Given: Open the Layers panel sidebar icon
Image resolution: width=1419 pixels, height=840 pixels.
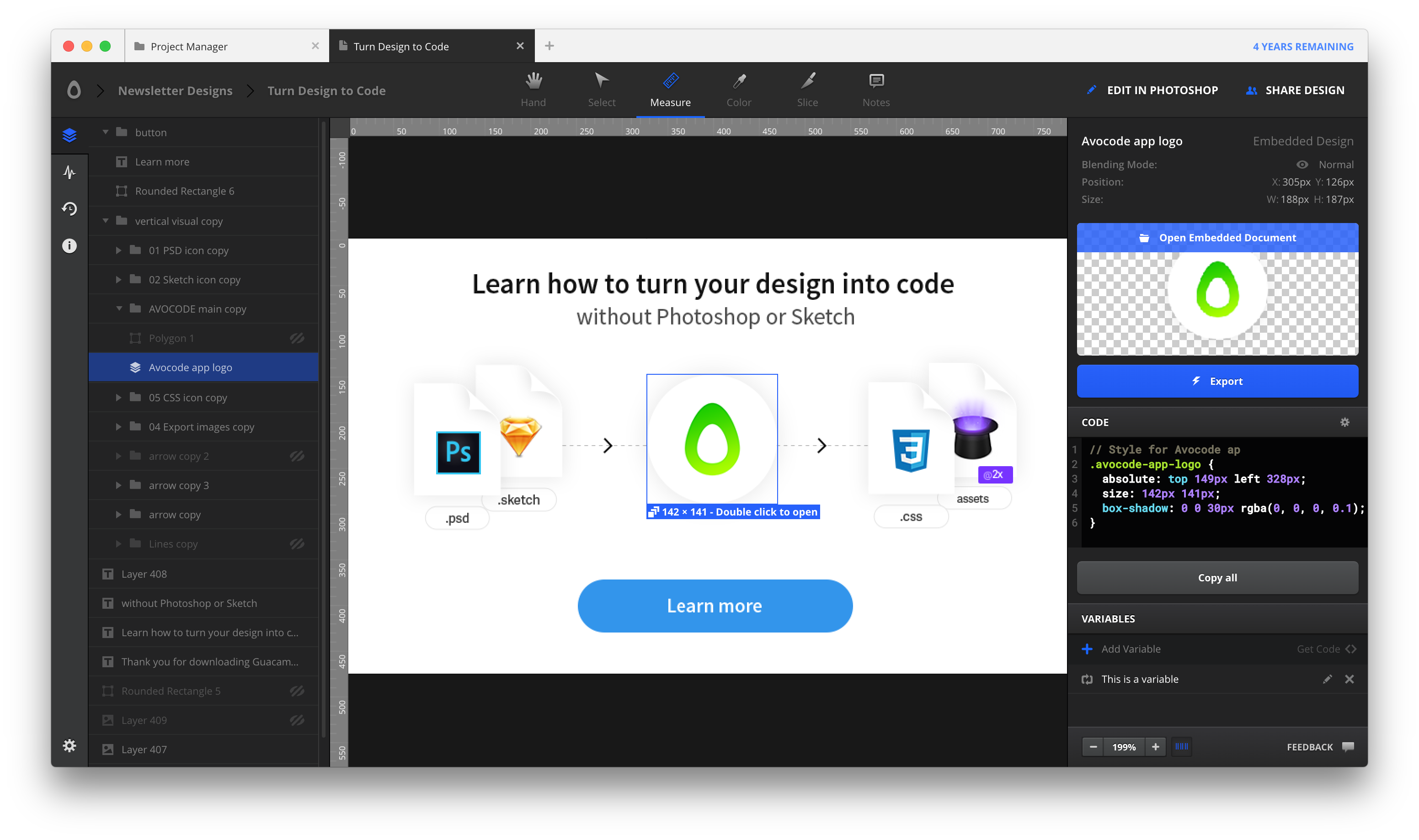Looking at the screenshot, I should pyautogui.click(x=69, y=135).
